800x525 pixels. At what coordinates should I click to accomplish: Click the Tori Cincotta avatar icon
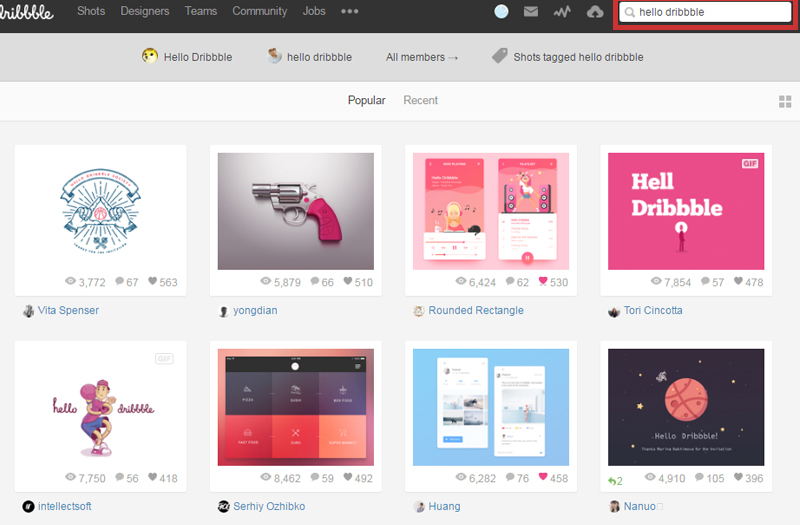coord(614,311)
